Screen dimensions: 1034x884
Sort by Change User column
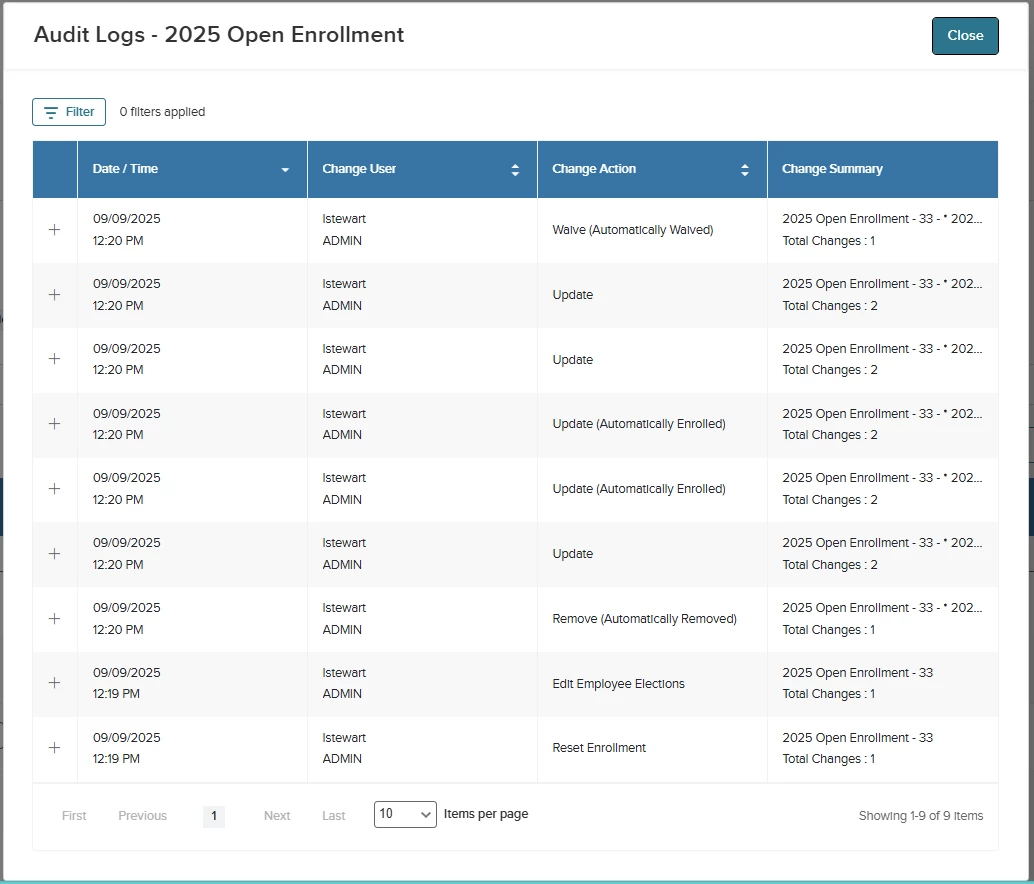tap(422, 169)
